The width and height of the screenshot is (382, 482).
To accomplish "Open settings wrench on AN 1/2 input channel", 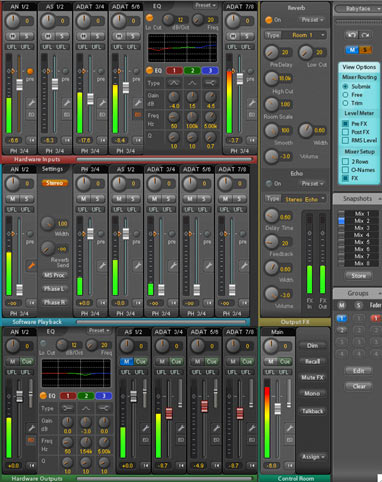I will (x=32, y=103).
